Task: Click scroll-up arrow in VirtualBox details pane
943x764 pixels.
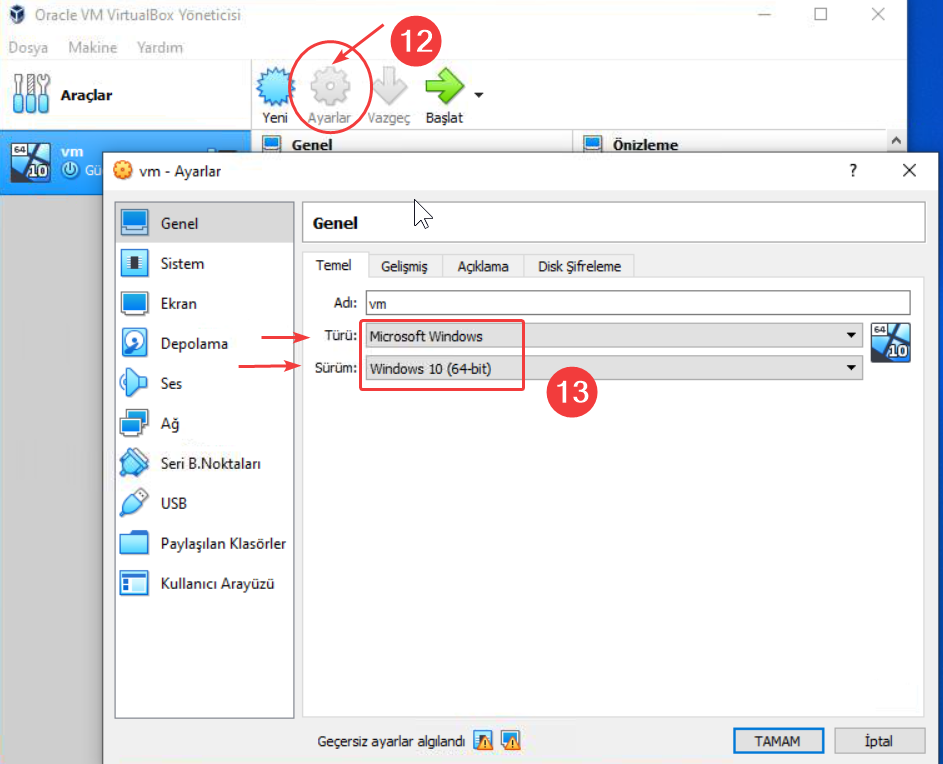Action: pos(896,141)
